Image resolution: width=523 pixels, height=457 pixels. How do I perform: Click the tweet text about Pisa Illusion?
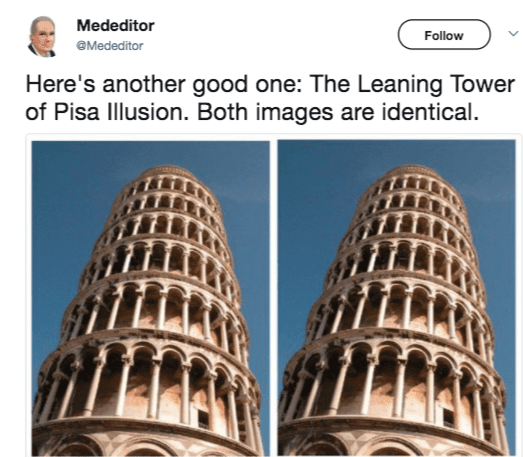[x=270, y=98]
